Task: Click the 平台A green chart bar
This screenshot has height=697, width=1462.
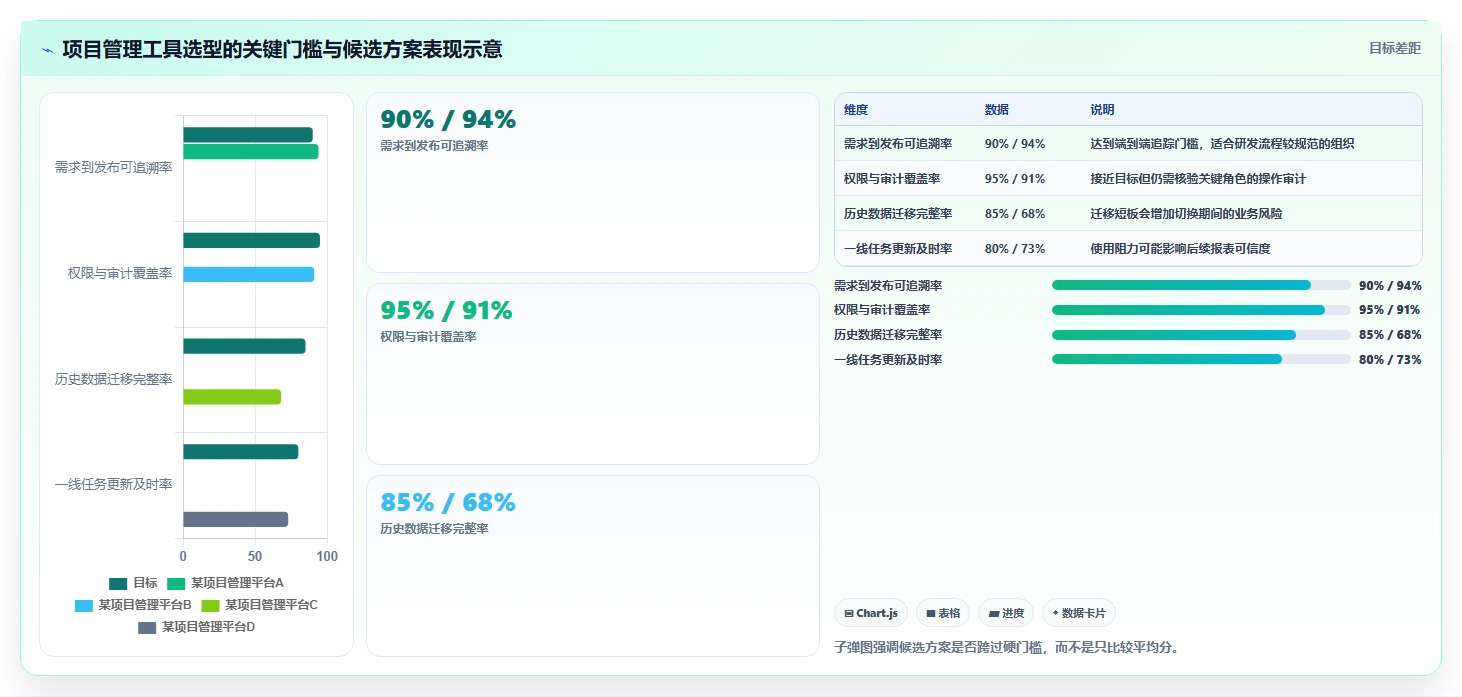Action: pyautogui.click(x=251, y=152)
